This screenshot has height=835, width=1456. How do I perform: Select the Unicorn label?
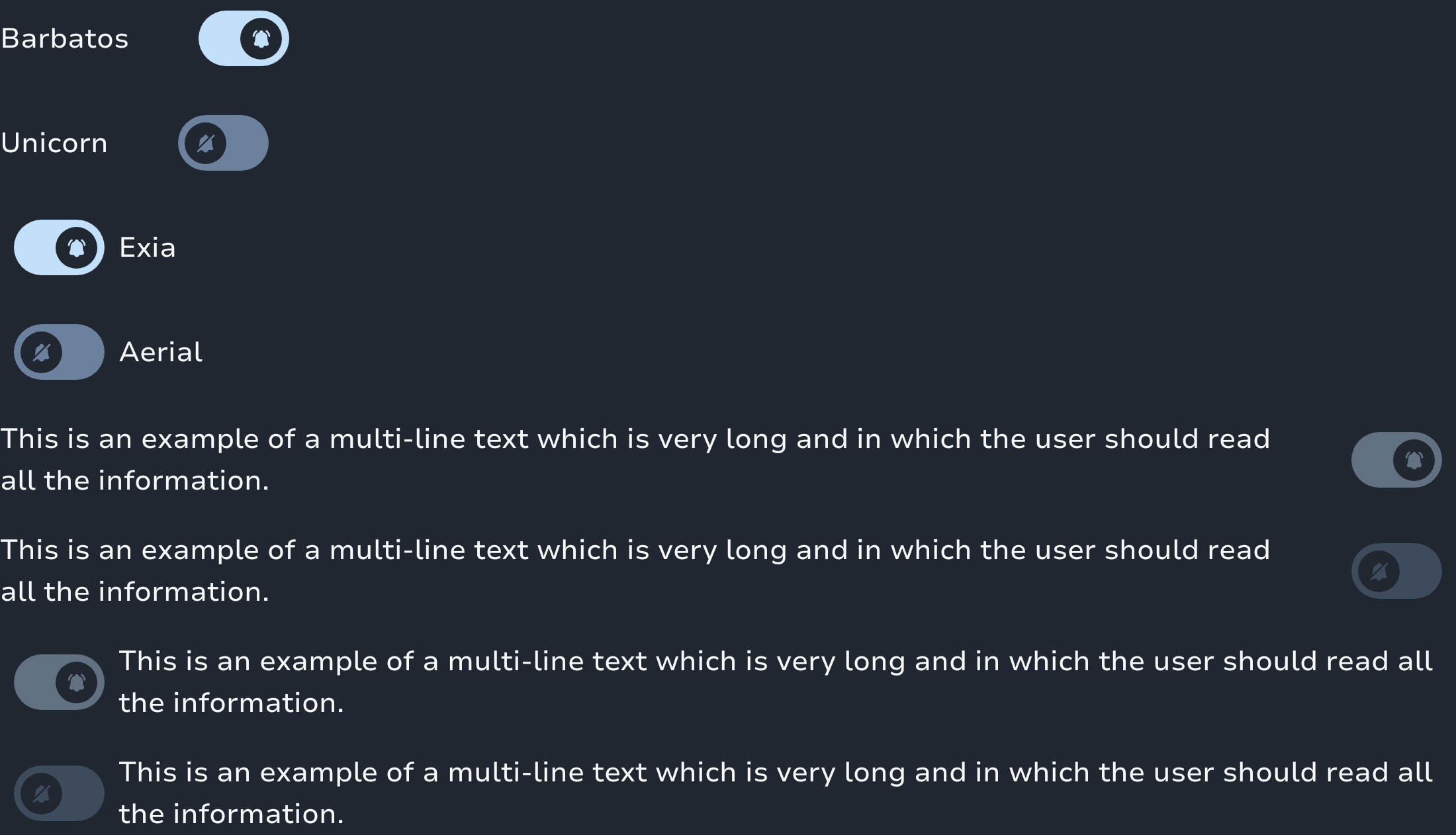pyautogui.click(x=54, y=143)
